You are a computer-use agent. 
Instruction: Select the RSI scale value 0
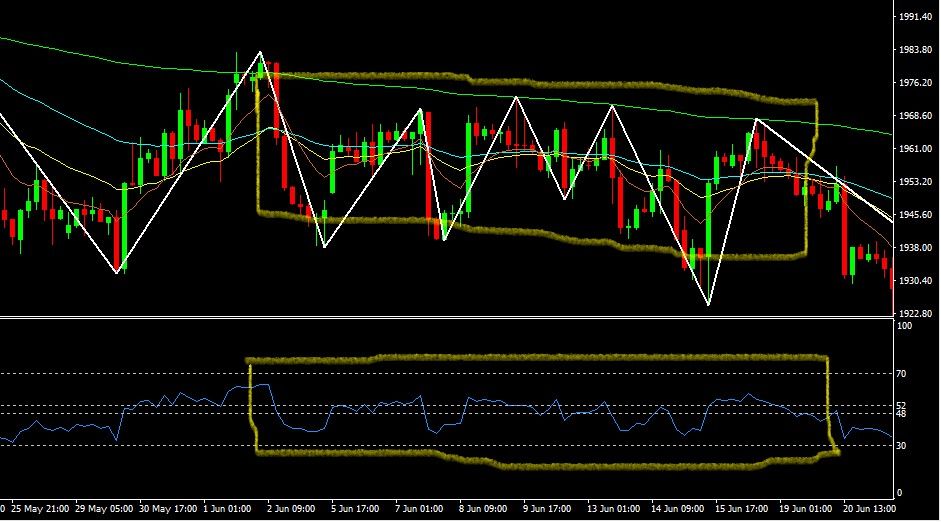coord(899,493)
